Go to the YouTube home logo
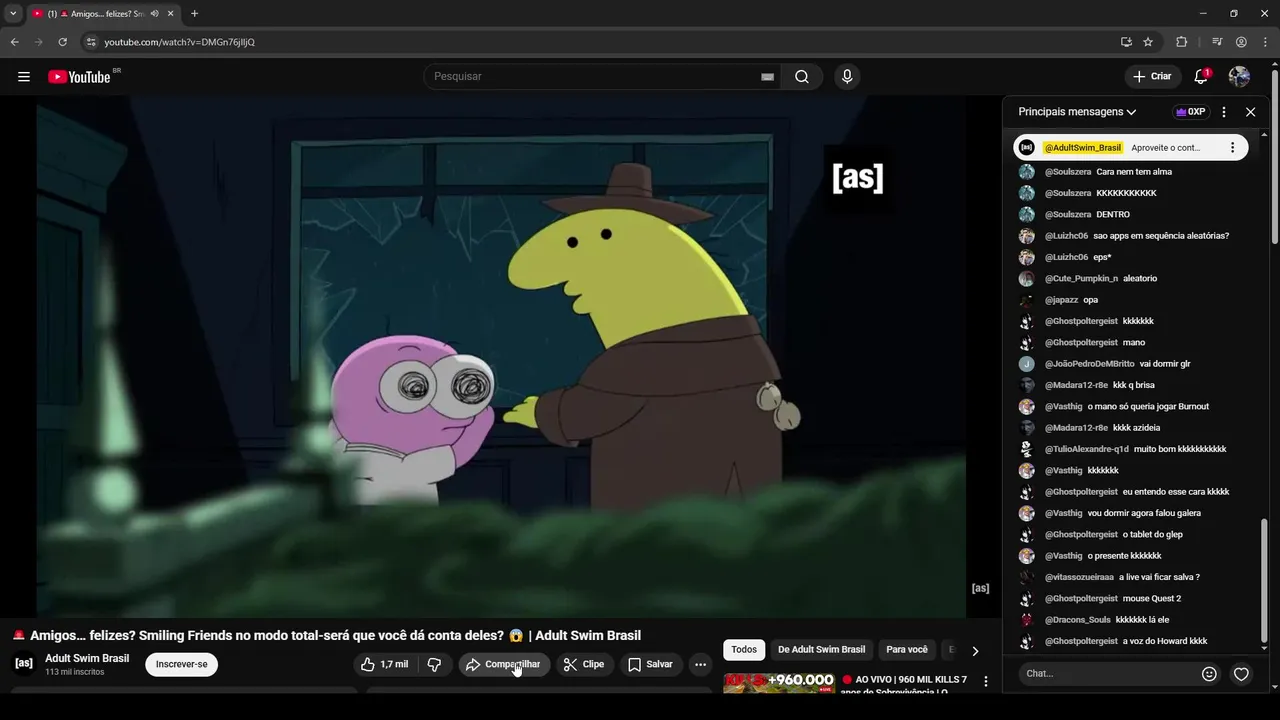Screen dimensions: 1280x720 tap(79, 77)
